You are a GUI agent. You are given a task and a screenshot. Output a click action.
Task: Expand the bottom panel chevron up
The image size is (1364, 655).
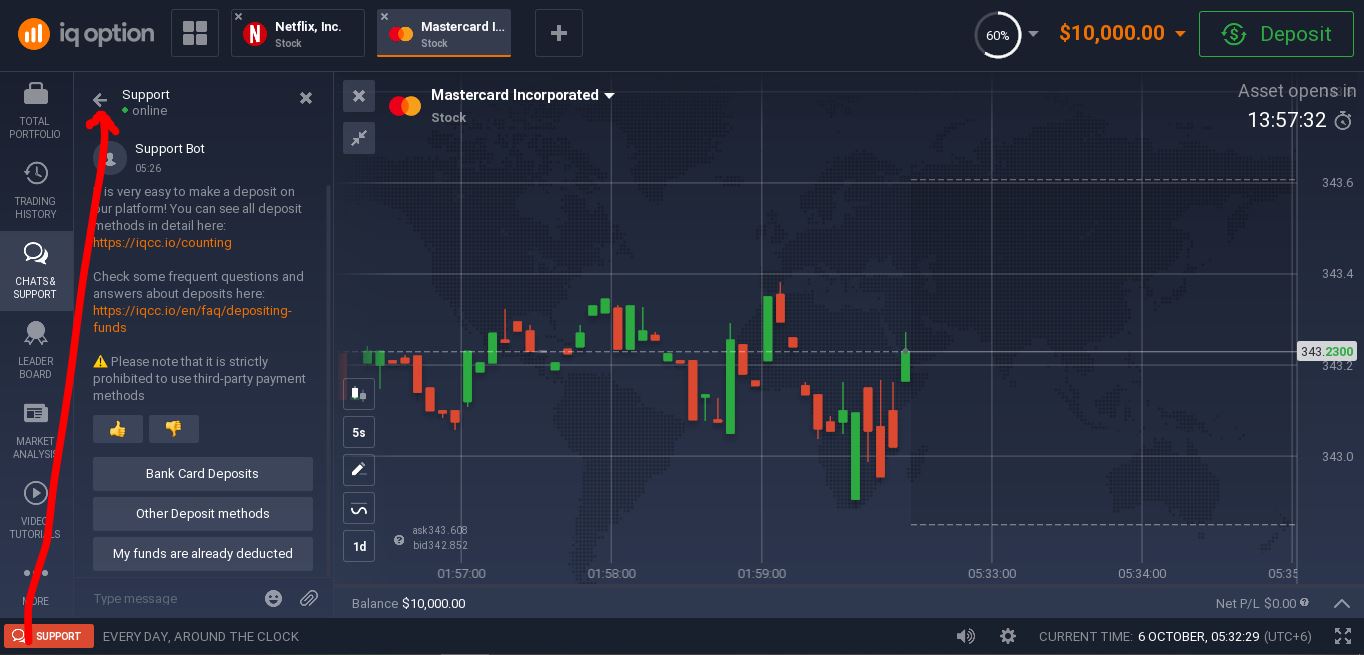[1342, 604]
